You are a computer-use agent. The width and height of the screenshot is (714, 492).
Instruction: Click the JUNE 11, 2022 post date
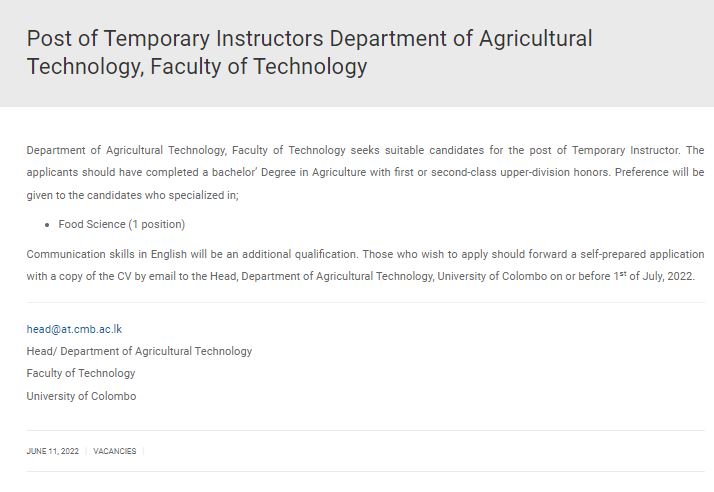[x=53, y=451]
